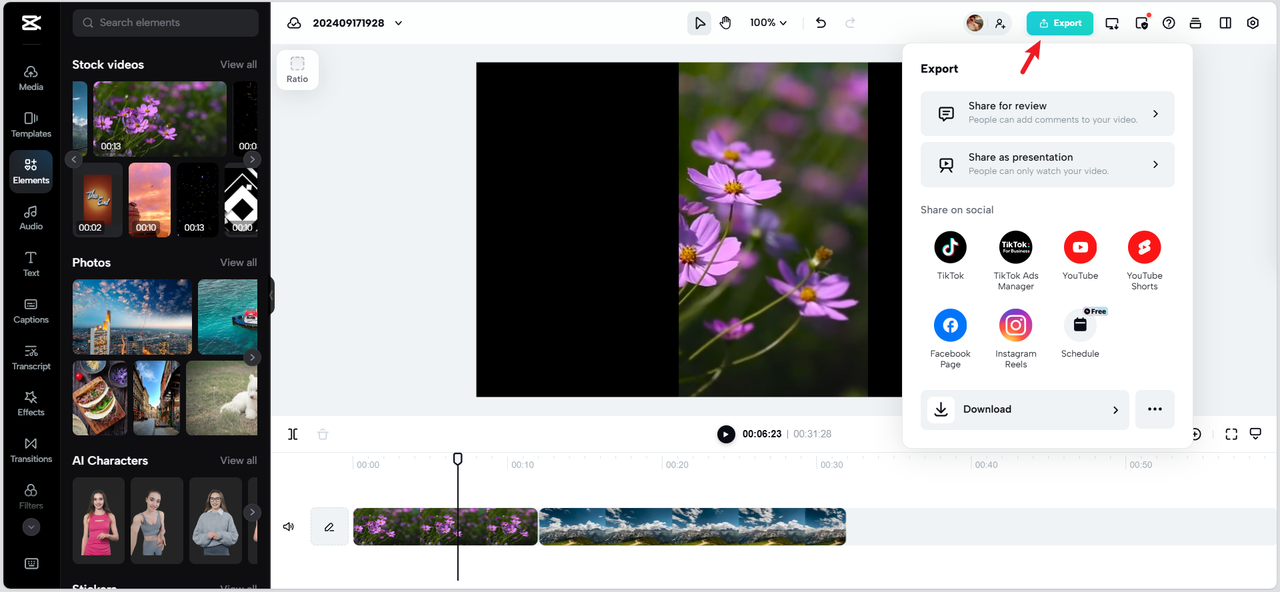View all Stock videos
Screen dimensions: 1280x592
pos(238,64)
